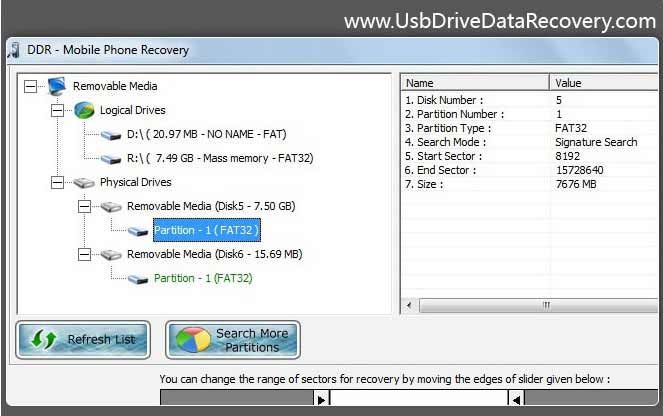Collapse the Disk6 removable media node
663x416 pixels.
84,255
